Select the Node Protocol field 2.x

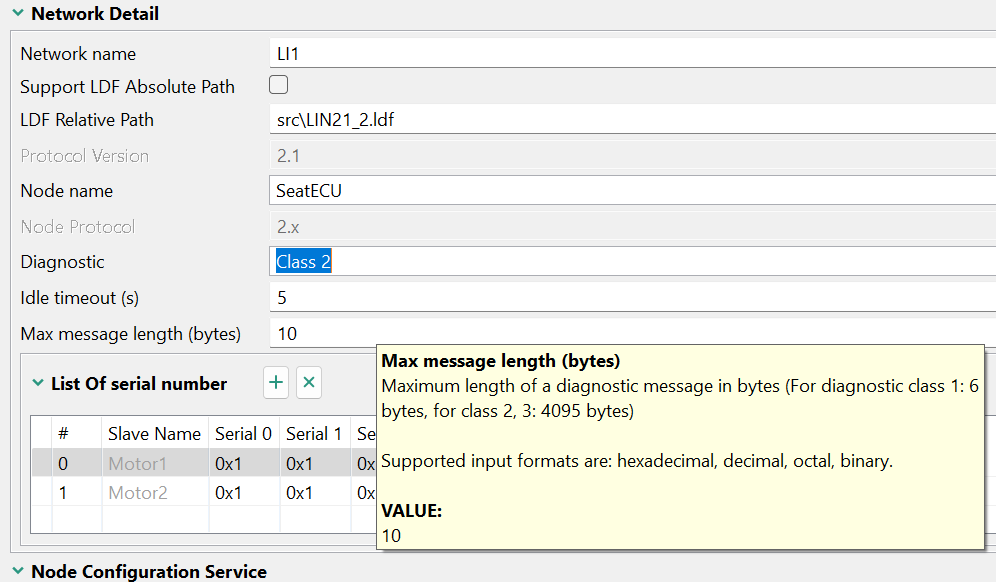tap(633, 227)
